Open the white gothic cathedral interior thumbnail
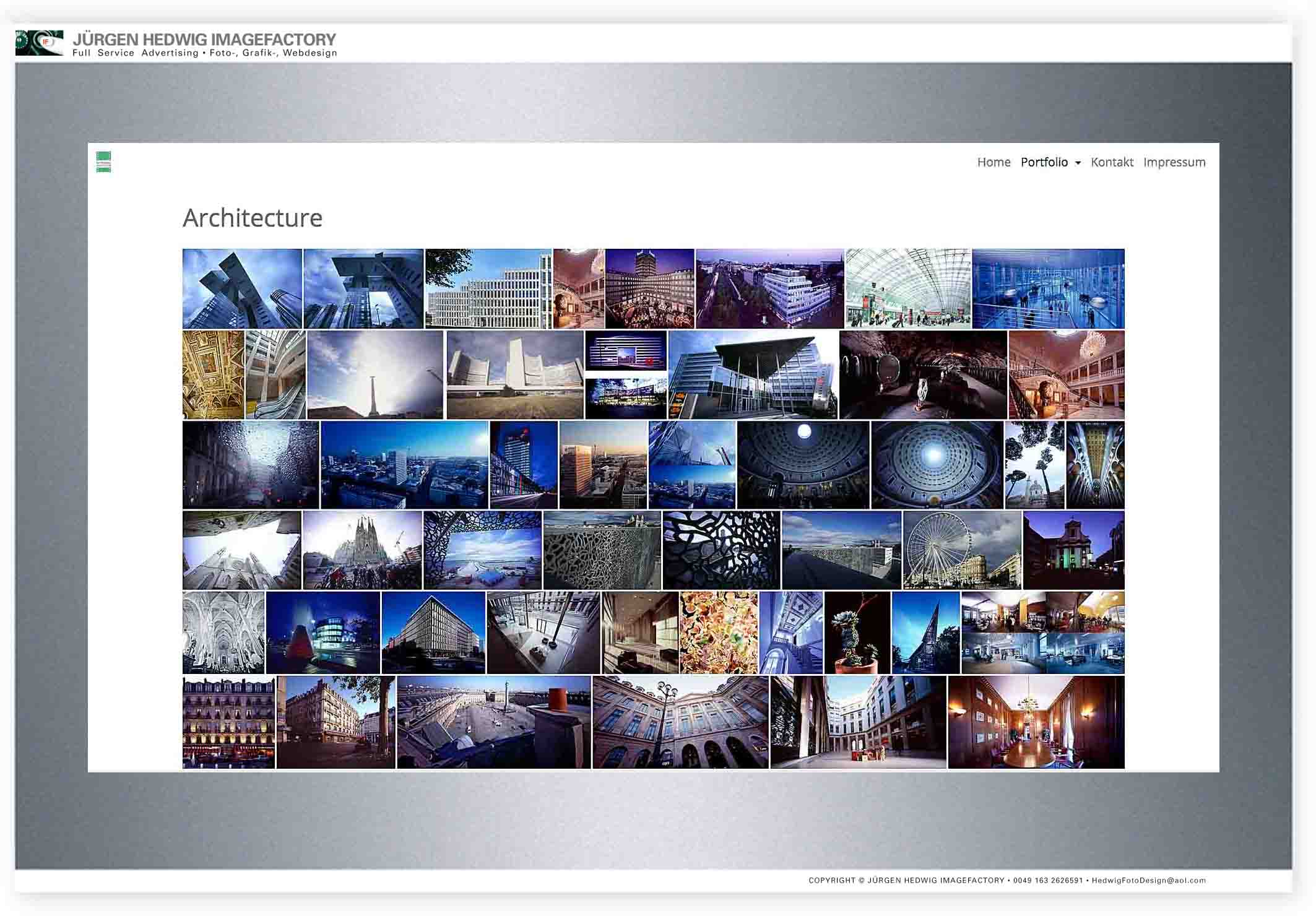1316x916 pixels. tap(223, 632)
